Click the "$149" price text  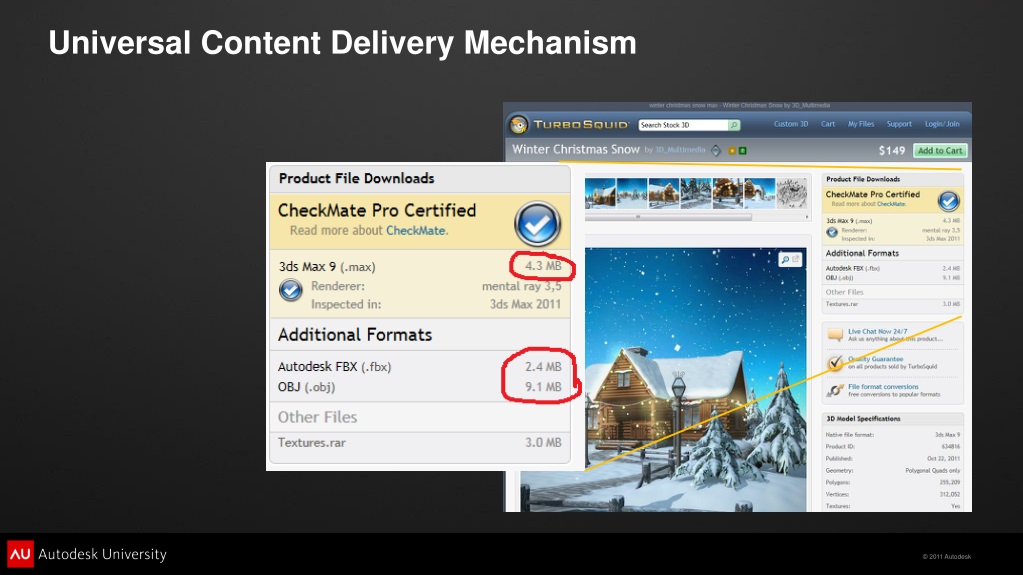point(891,151)
